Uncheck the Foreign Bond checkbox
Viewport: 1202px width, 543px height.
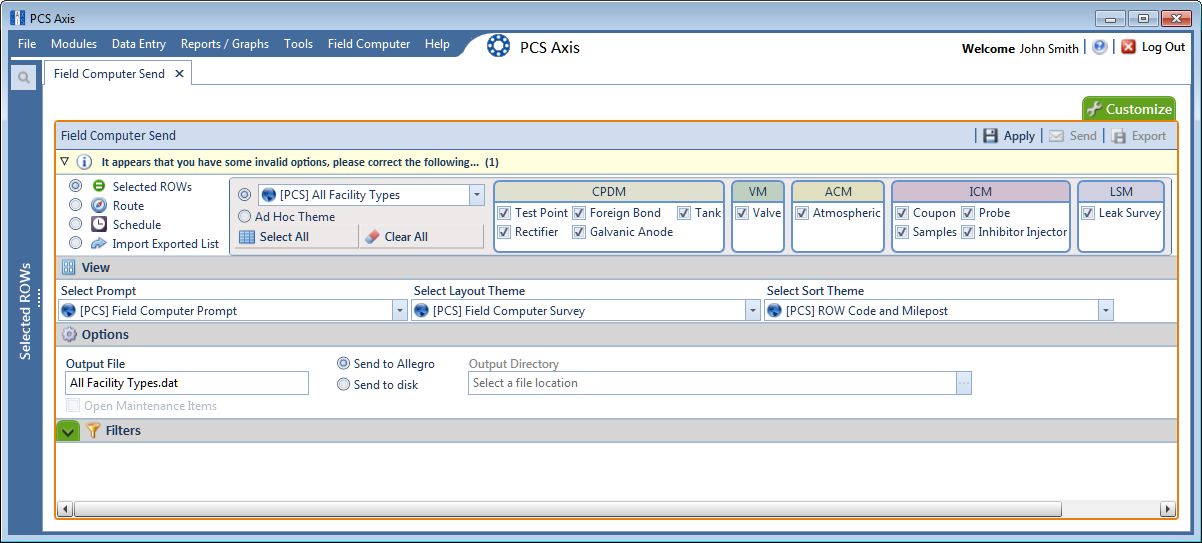point(579,213)
